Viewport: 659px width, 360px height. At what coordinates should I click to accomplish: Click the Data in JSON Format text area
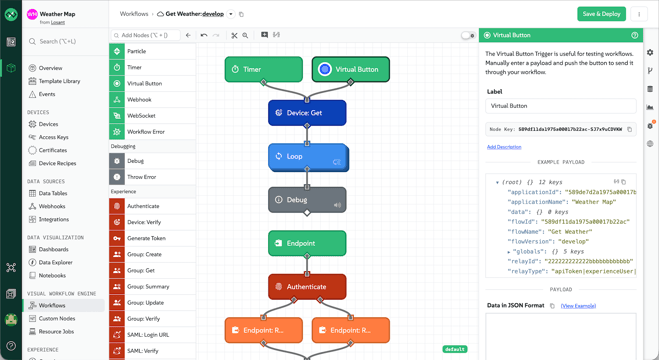[x=561, y=336]
